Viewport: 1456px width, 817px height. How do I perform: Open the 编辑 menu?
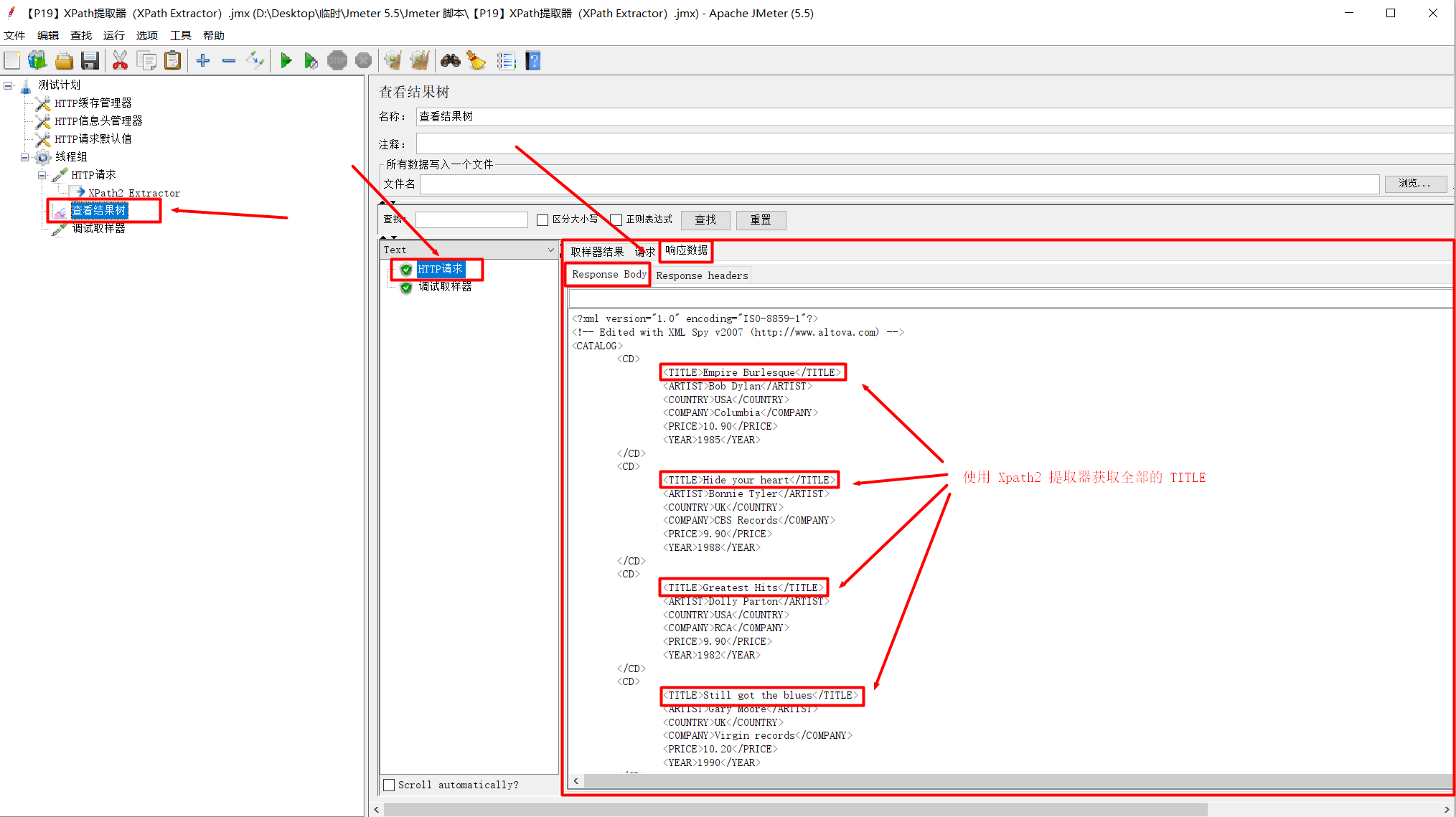pos(48,35)
